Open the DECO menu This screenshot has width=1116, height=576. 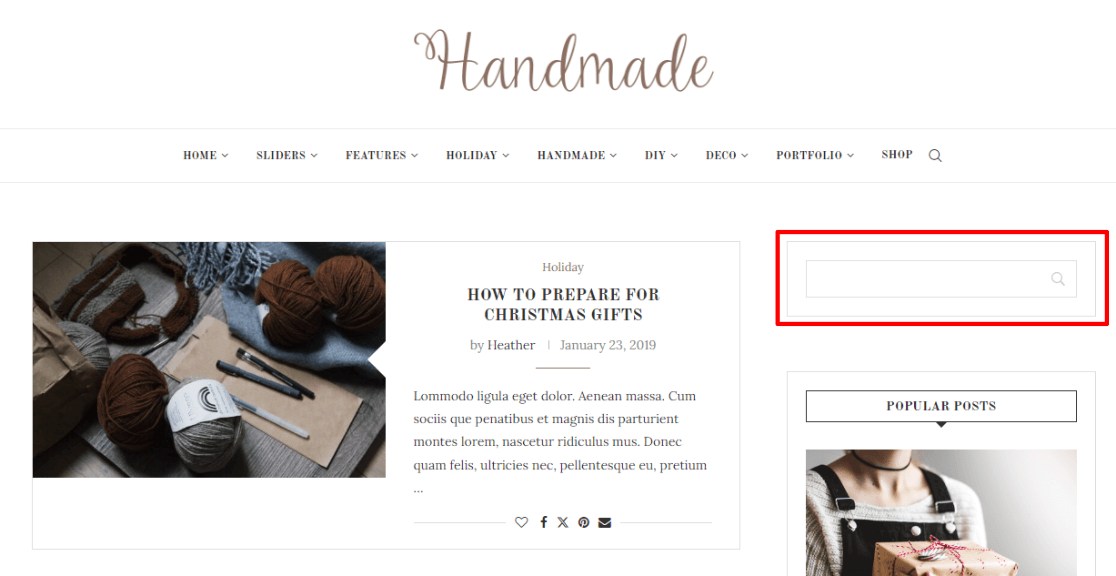click(x=727, y=155)
